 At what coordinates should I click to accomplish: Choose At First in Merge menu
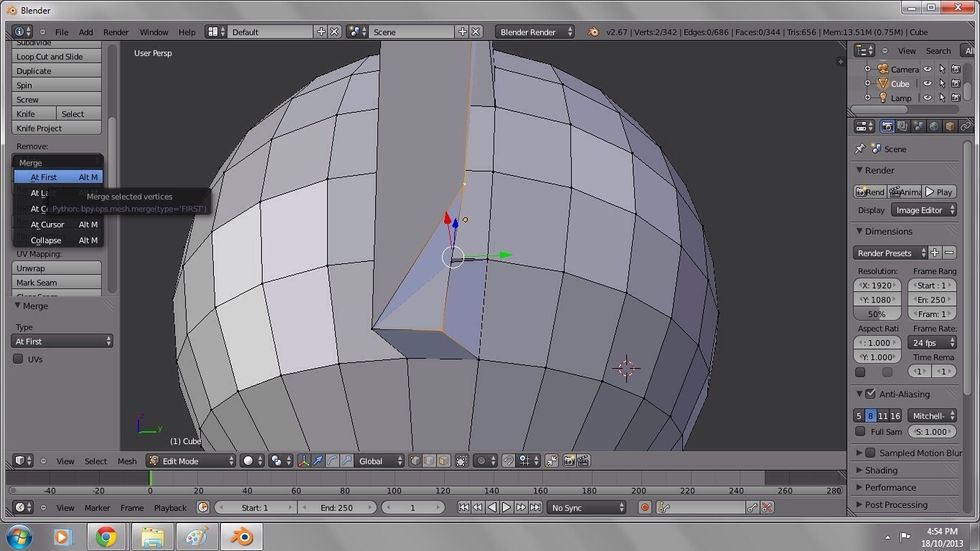(58, 177)
